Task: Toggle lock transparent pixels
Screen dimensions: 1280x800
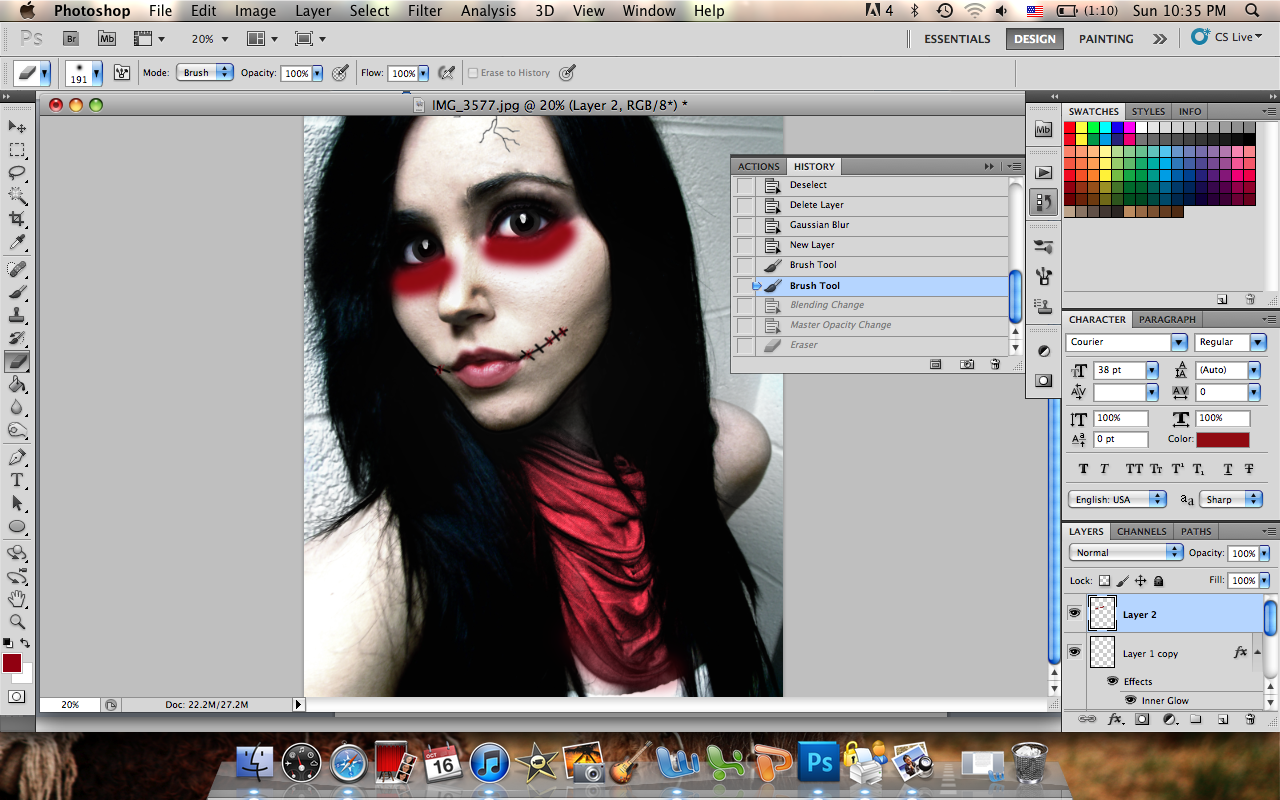Action: [x=1104, y=581]
